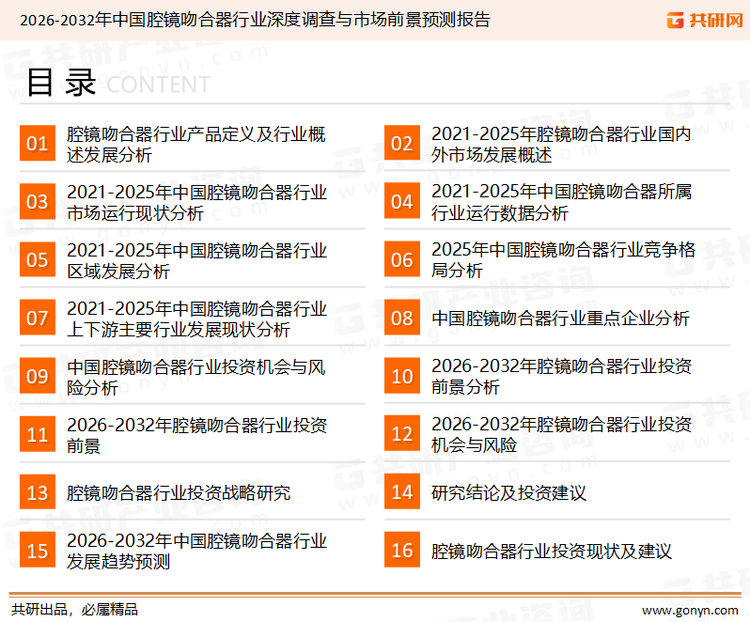Select chapter 腔镜吻合器行业投资战略研究

coord(178,493)
